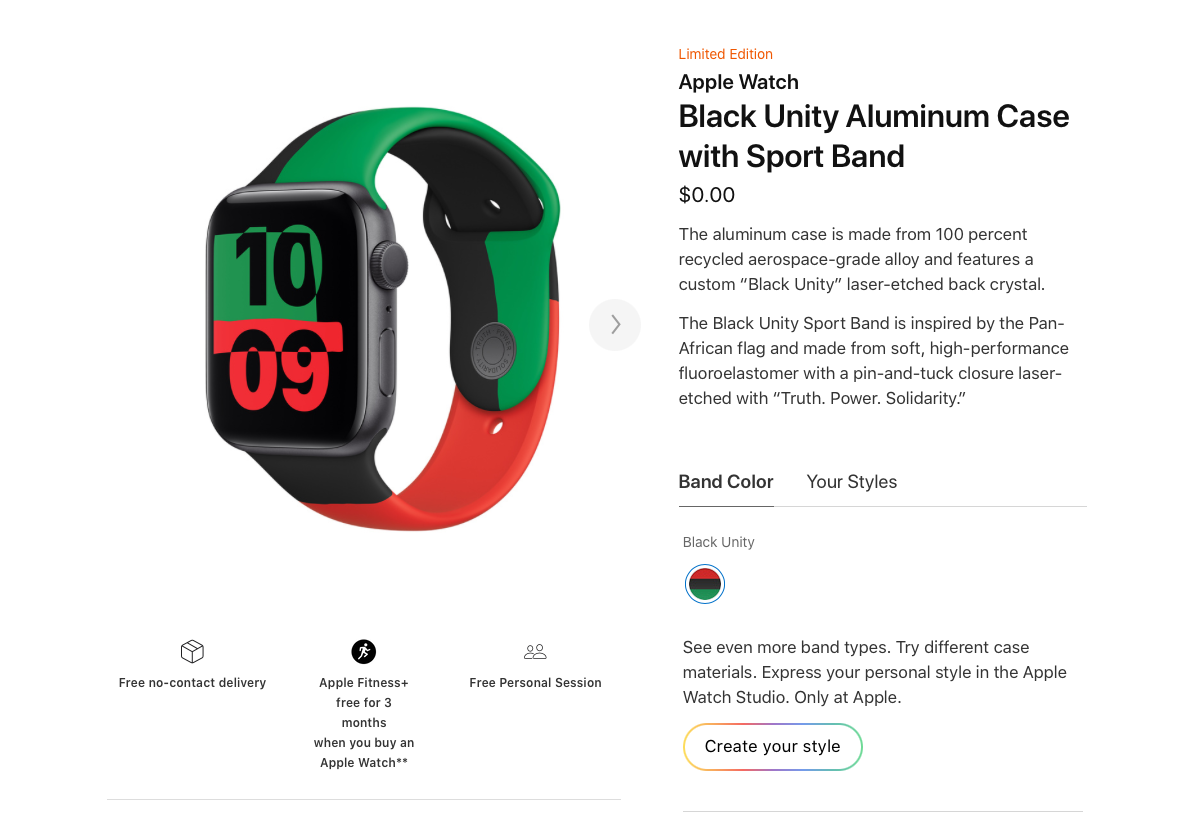Click the Create your style button
The height and width of the screenshot is (818, 1203).
(x=772, y=747)
